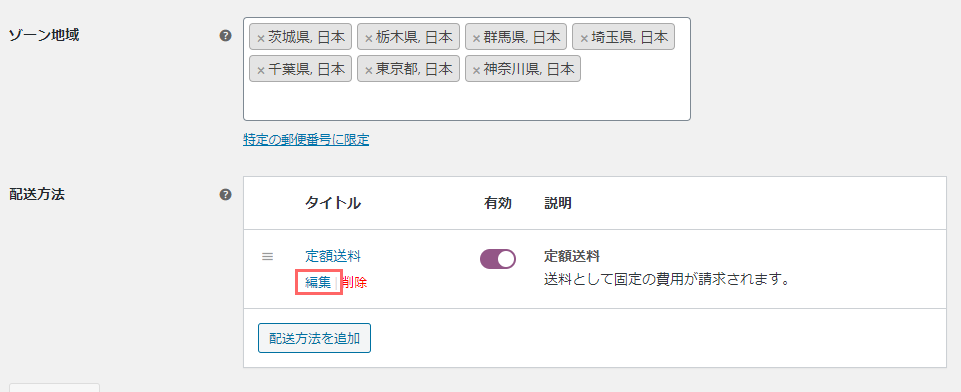
Task: Remove 神奈川県, 日本 tag with its x icon
Action: pos(476,70)
